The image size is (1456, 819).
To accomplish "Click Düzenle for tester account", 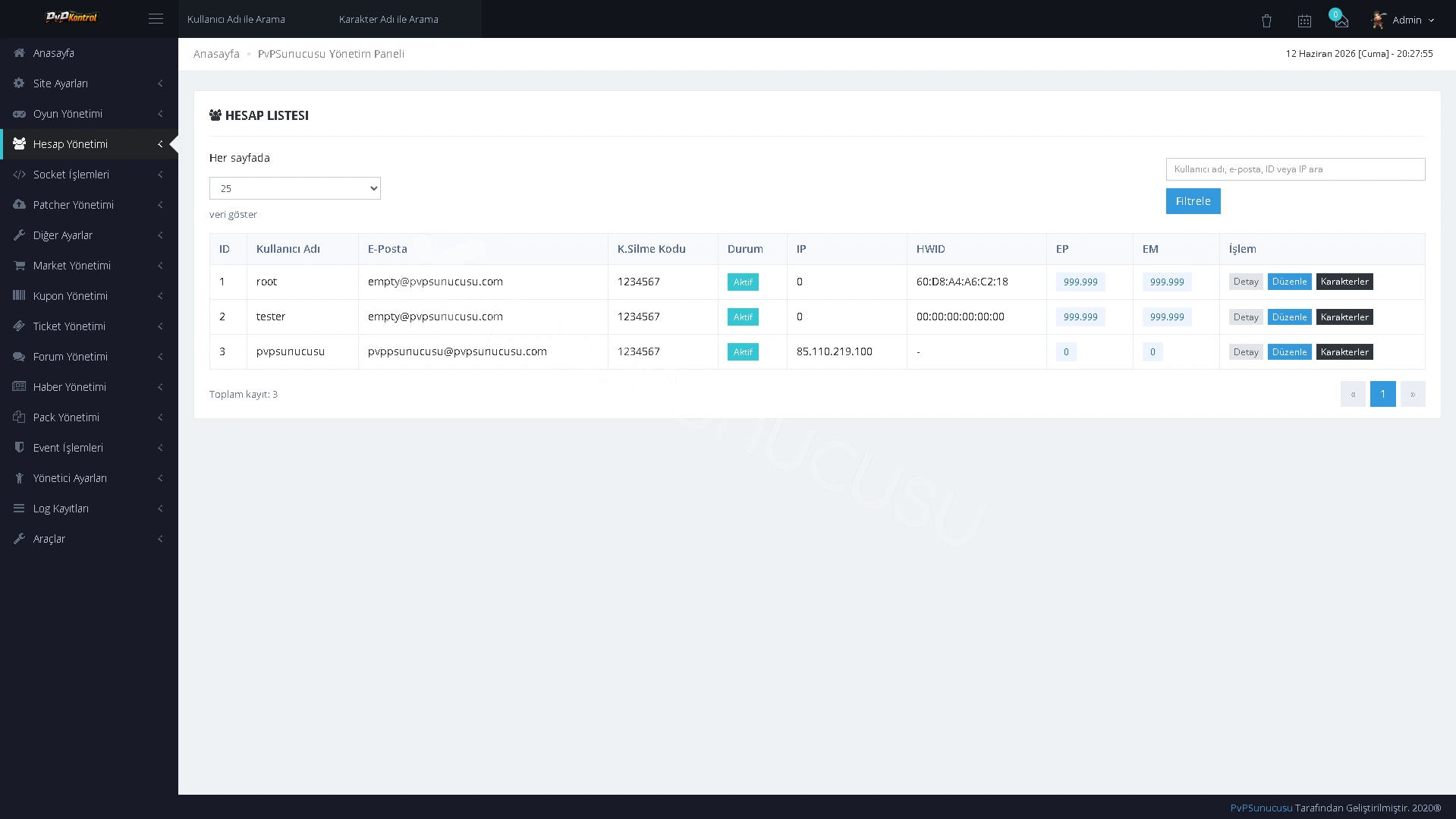I will click(1289, 317).
